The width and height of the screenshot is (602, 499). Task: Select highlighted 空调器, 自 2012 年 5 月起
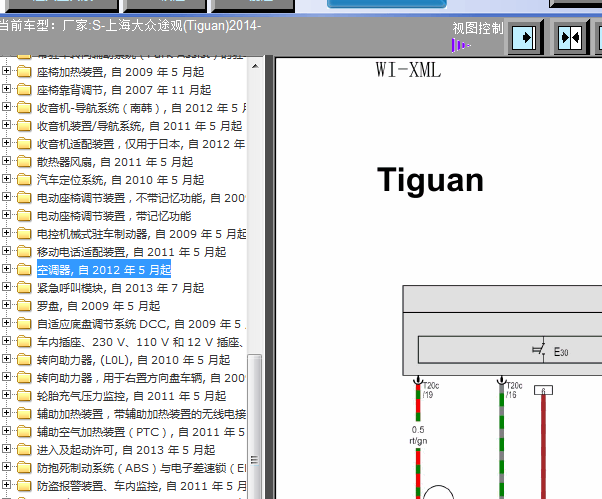point(104,270)
